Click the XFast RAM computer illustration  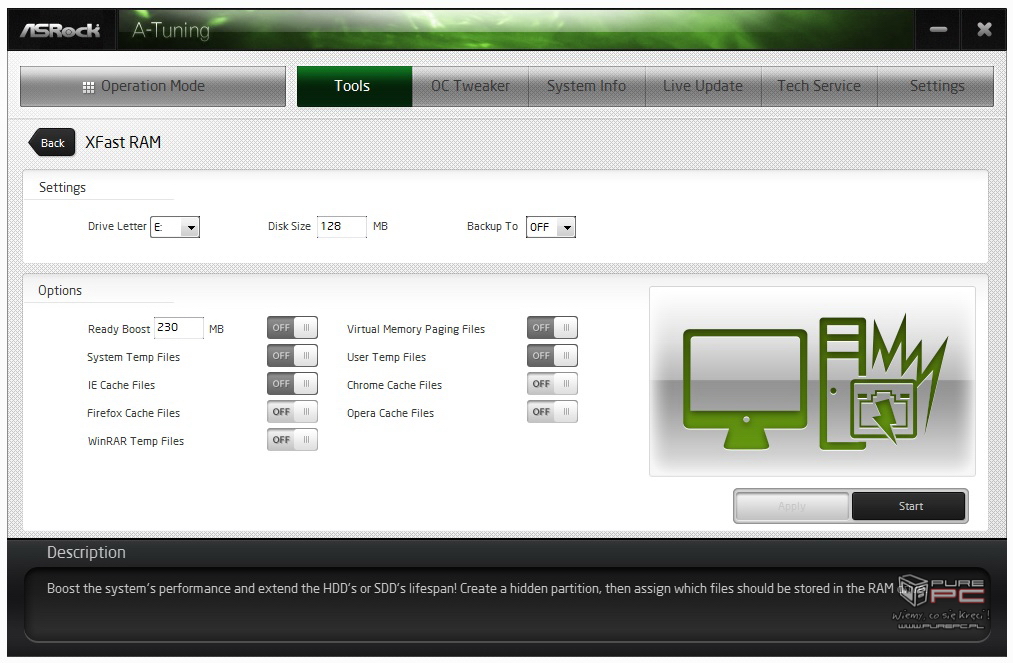pyautogui.click(x=812, y=381)
